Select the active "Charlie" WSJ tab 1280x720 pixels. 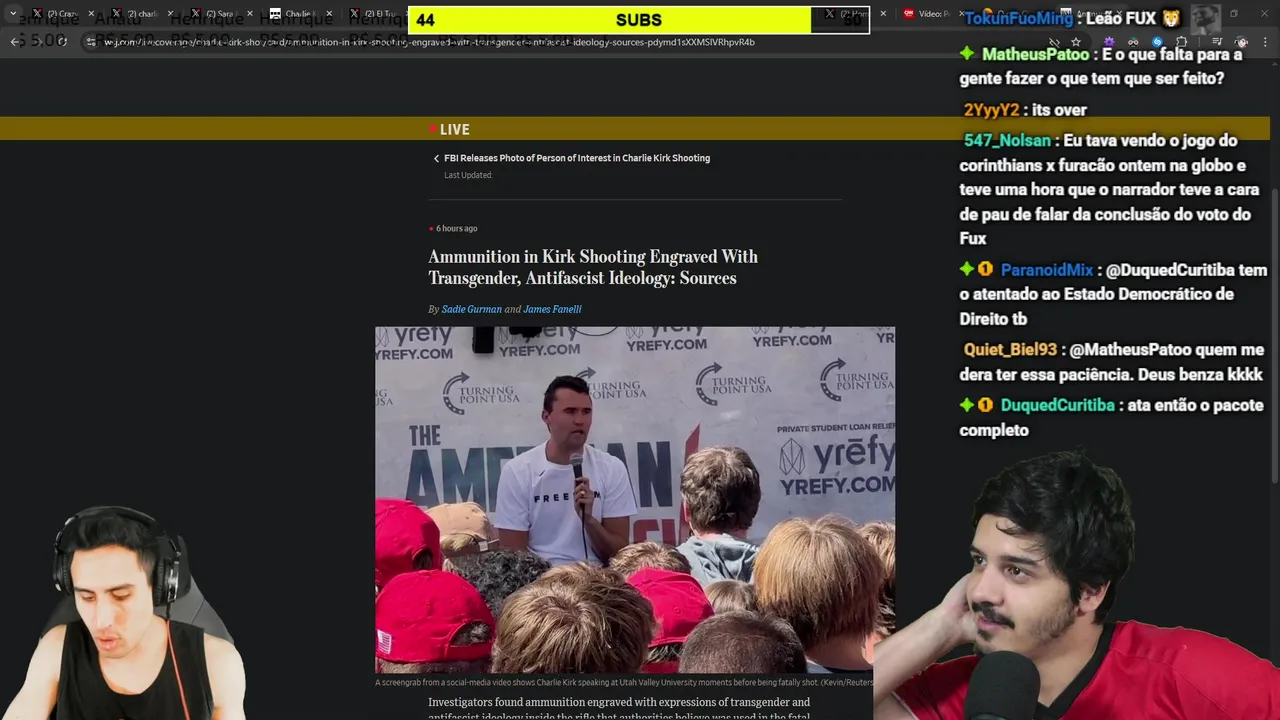click(298, 14)
